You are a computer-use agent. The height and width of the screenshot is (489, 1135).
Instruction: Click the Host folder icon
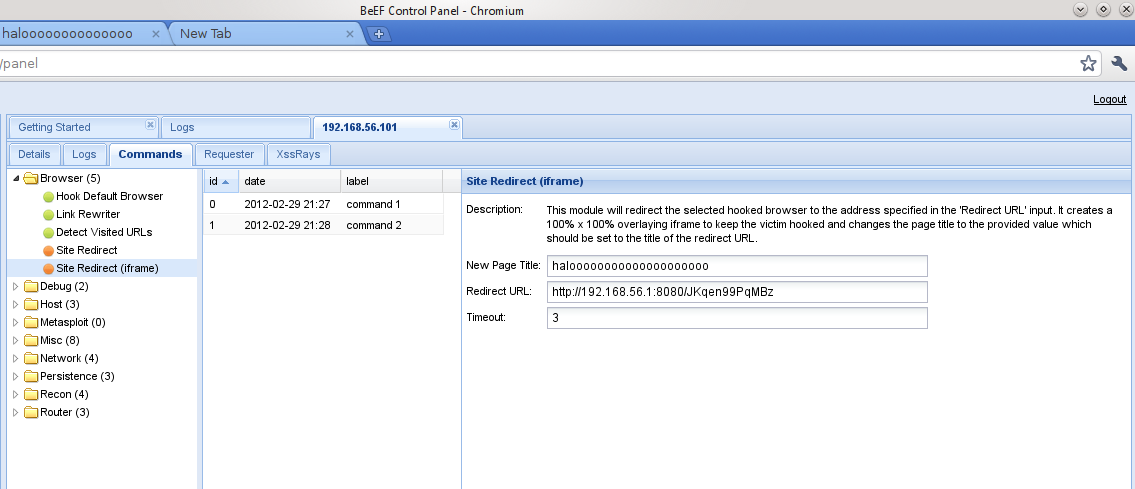[30, 305]
